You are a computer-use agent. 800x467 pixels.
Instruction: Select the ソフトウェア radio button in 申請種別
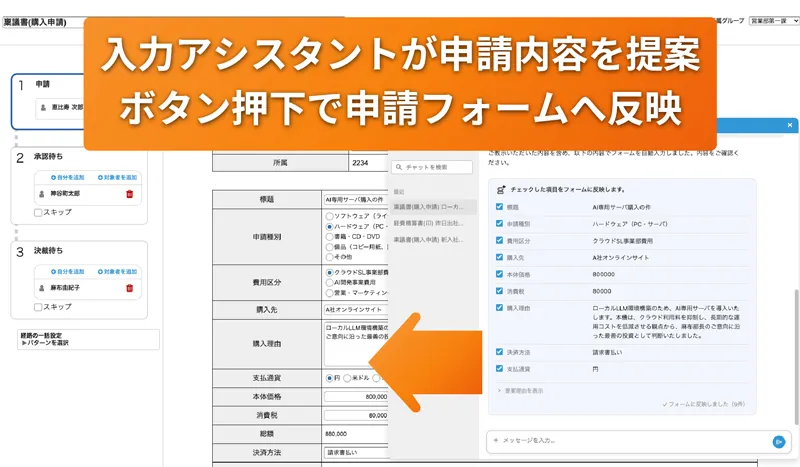tap(330, 216)
